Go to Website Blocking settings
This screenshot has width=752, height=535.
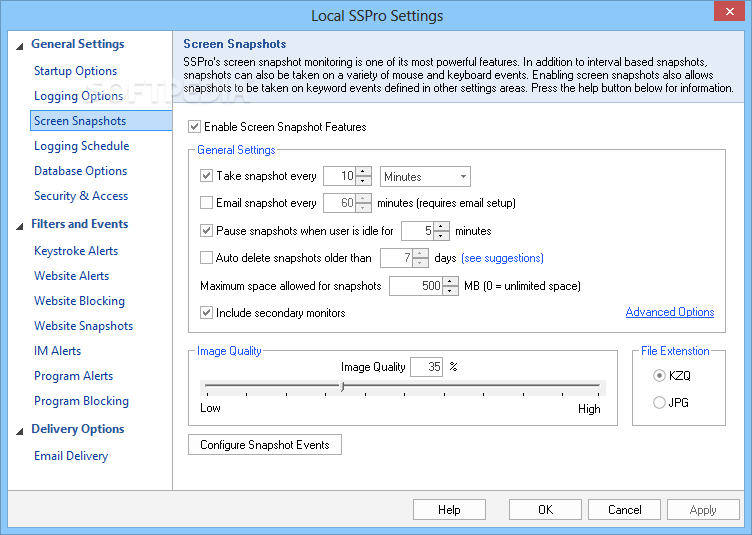[x=79, y=301]
